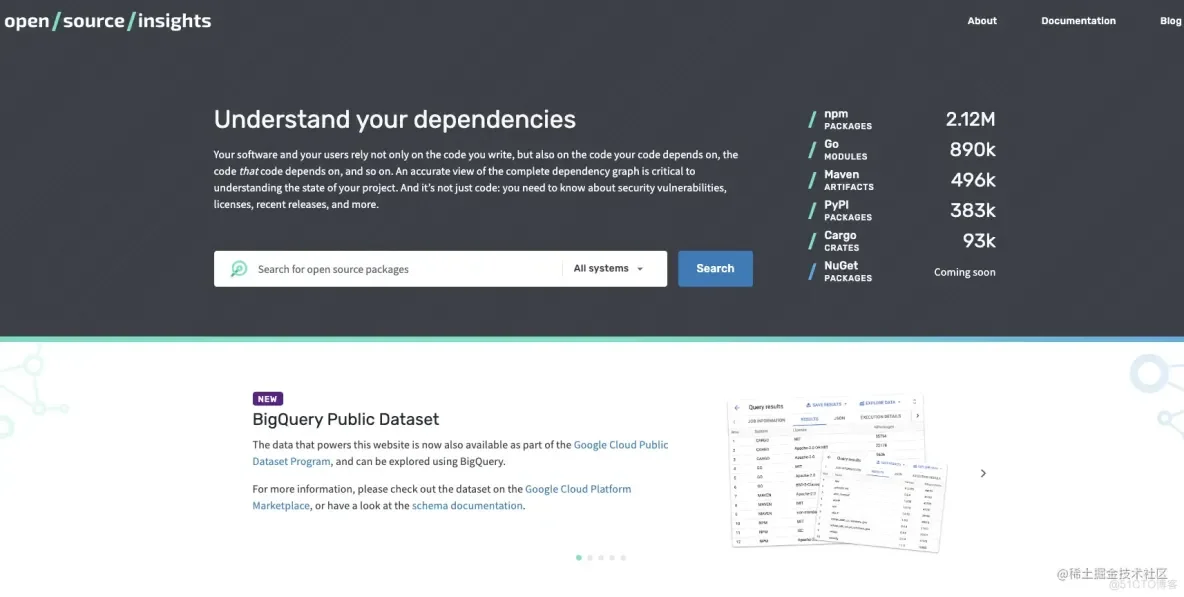Open the About page
1184x597 pixels.
(982, 21)
